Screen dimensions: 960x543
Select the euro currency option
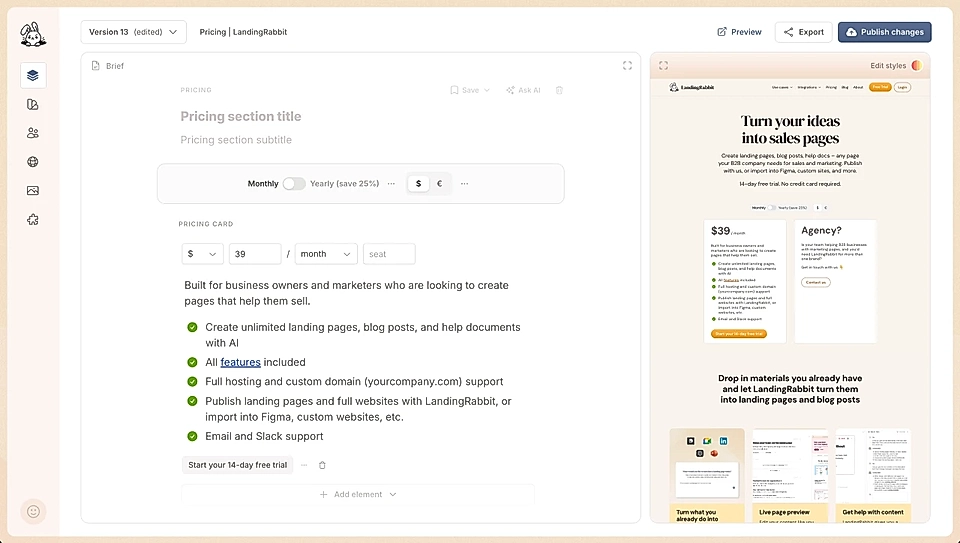(440, 184)
